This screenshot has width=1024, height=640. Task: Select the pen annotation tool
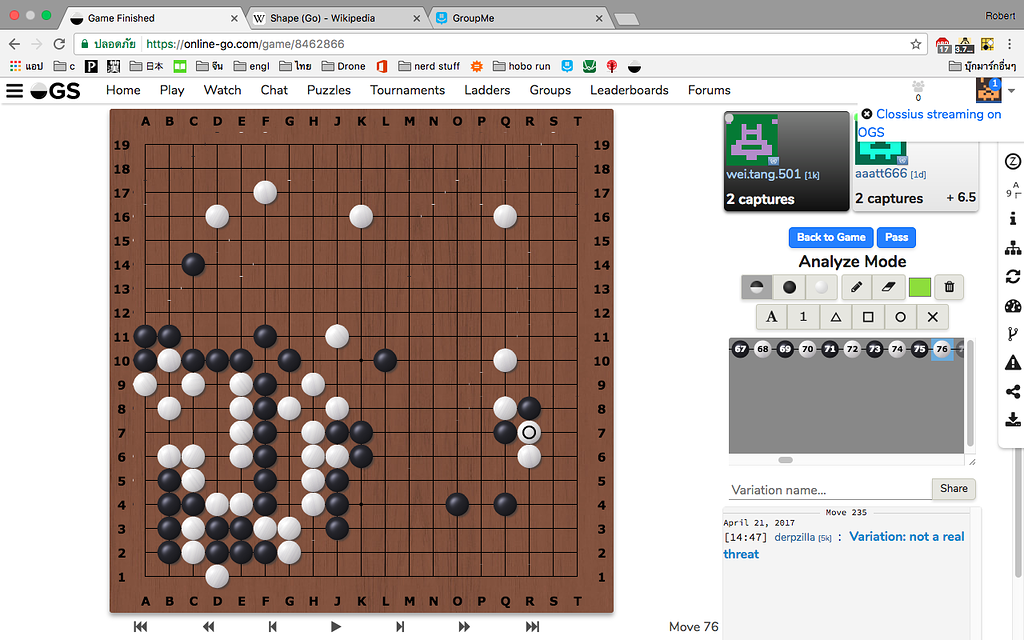click(856, 287)
